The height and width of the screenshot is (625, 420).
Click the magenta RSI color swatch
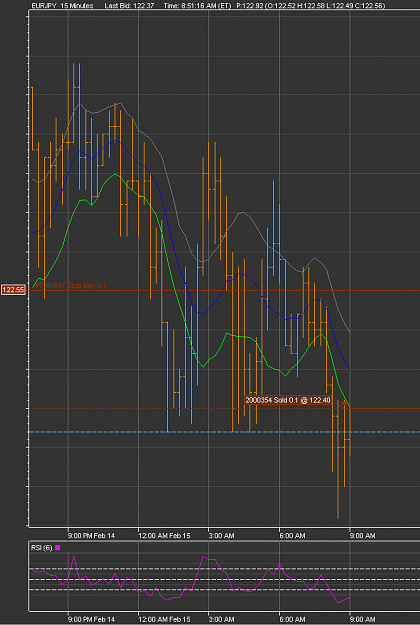[58, 548]
